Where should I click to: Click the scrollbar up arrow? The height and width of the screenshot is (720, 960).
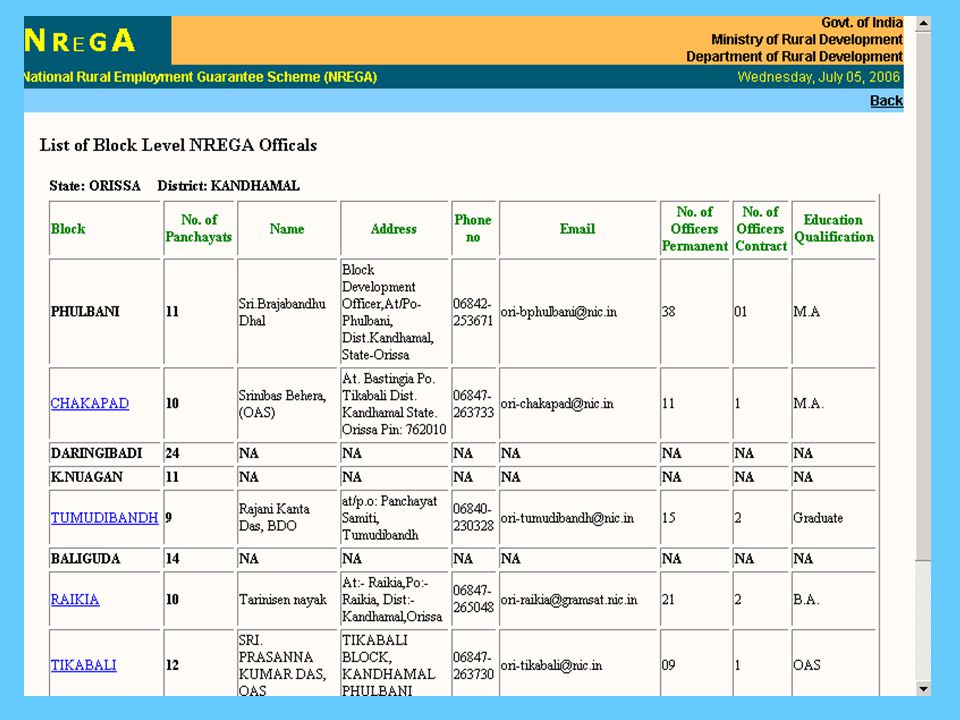pos(923,23)
